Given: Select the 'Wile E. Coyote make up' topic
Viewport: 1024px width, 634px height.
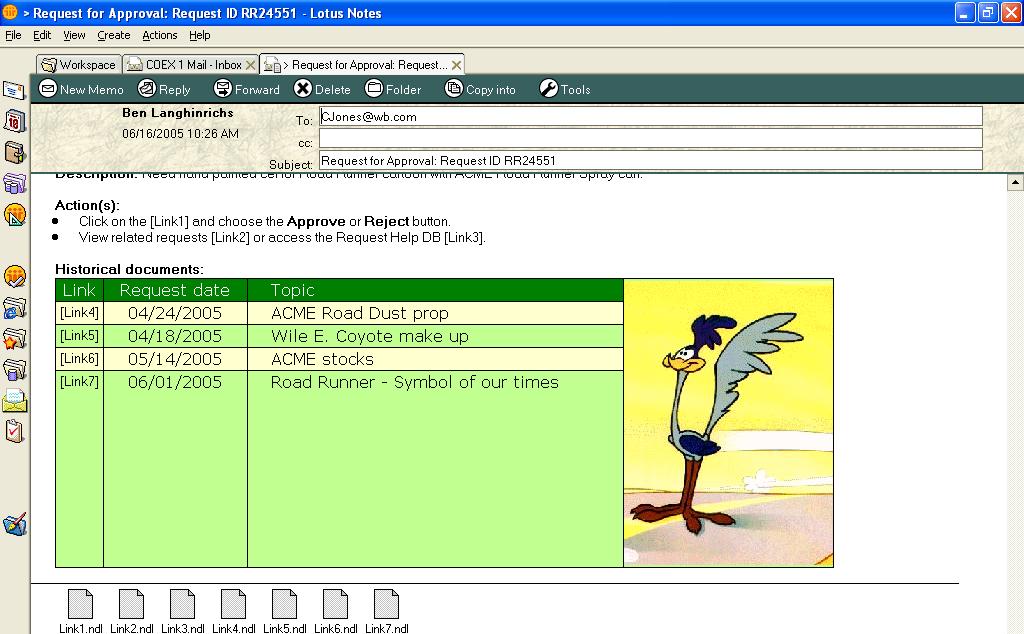Looking at the screenshot, I should pos(370,336).
